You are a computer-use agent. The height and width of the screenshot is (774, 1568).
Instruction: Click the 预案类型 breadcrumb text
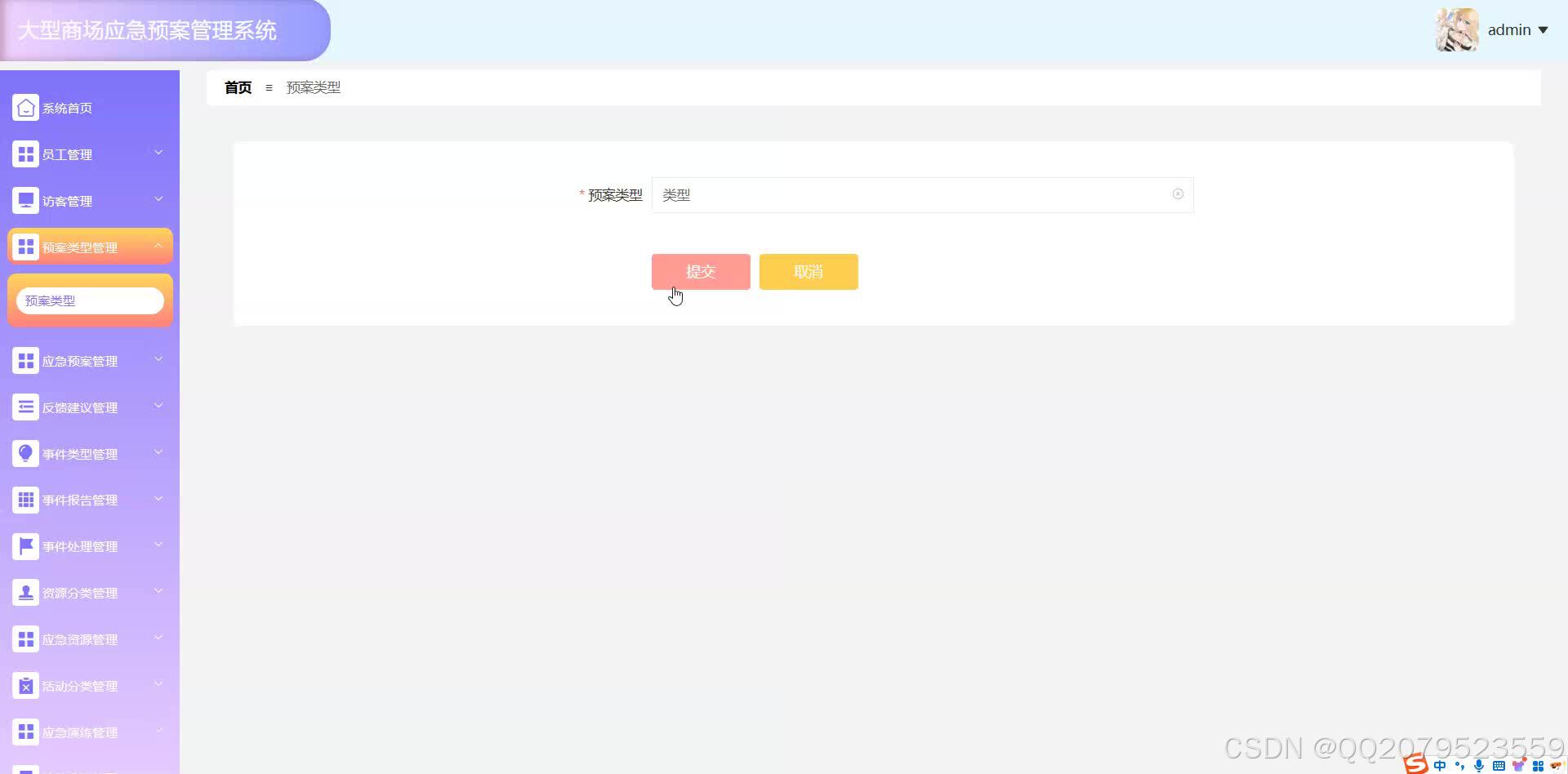point(314,87)
